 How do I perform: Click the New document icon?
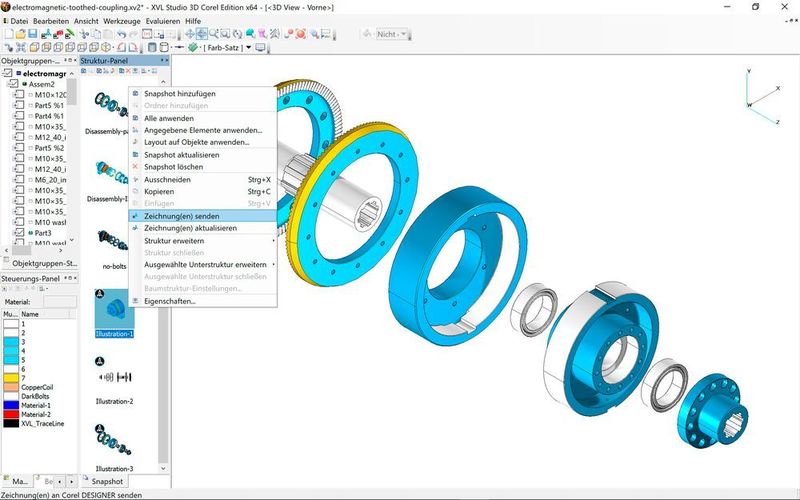8,34
